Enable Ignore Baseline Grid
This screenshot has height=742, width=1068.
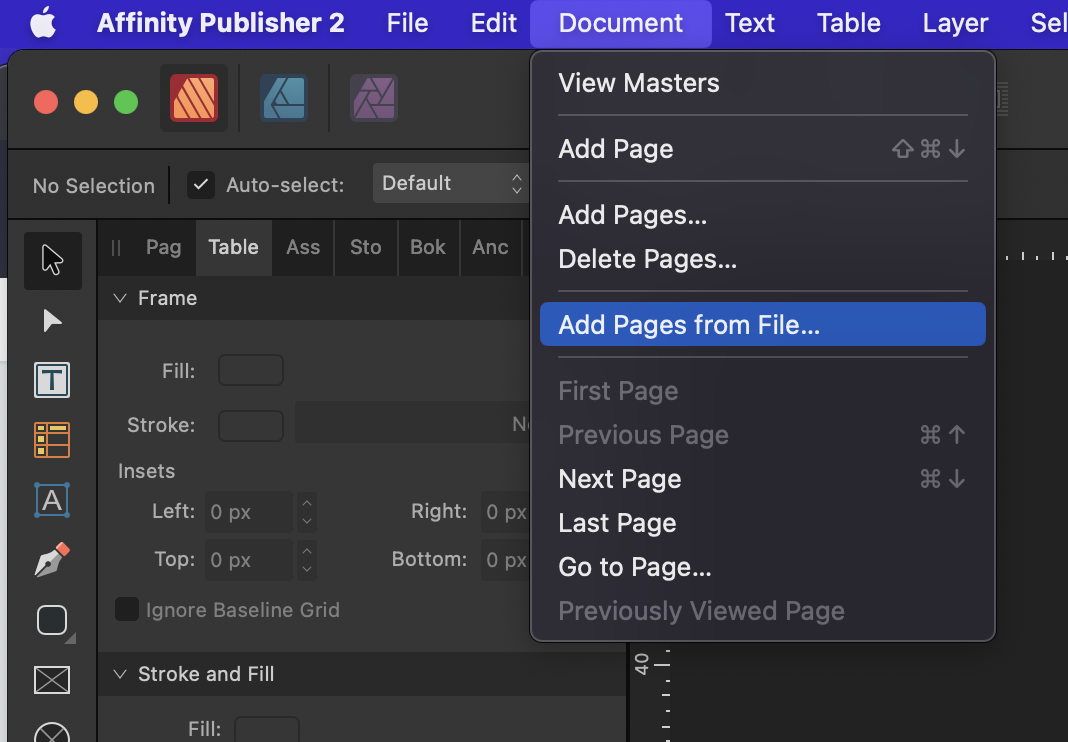[127, 610]
